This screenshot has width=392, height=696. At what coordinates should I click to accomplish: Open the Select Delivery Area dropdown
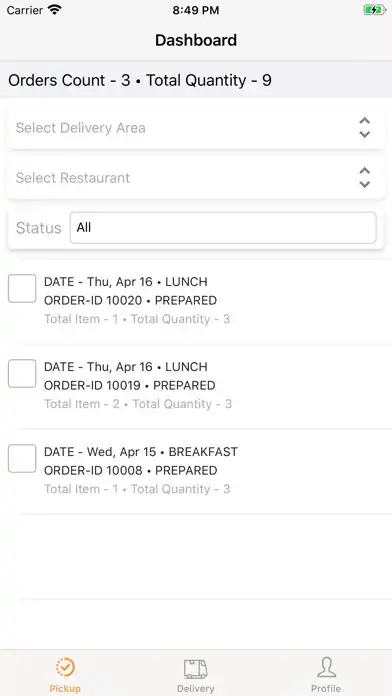(196, 128)
